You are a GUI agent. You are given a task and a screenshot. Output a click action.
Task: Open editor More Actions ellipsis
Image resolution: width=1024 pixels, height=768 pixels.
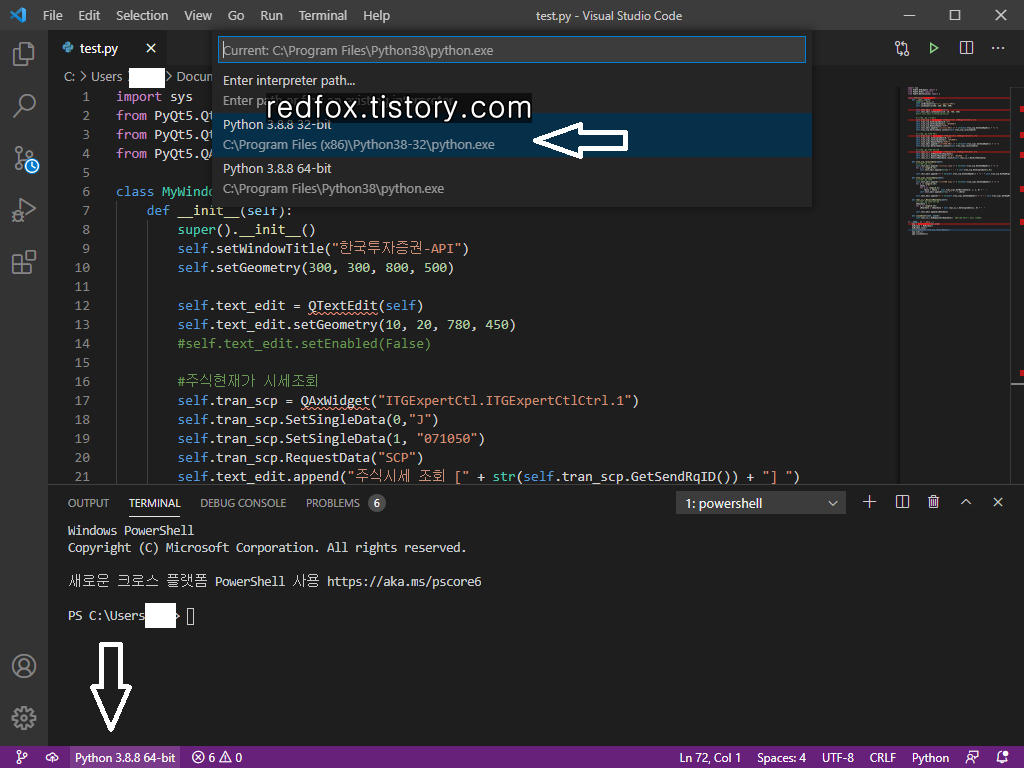pyautogui.click(x=998, y=48)
